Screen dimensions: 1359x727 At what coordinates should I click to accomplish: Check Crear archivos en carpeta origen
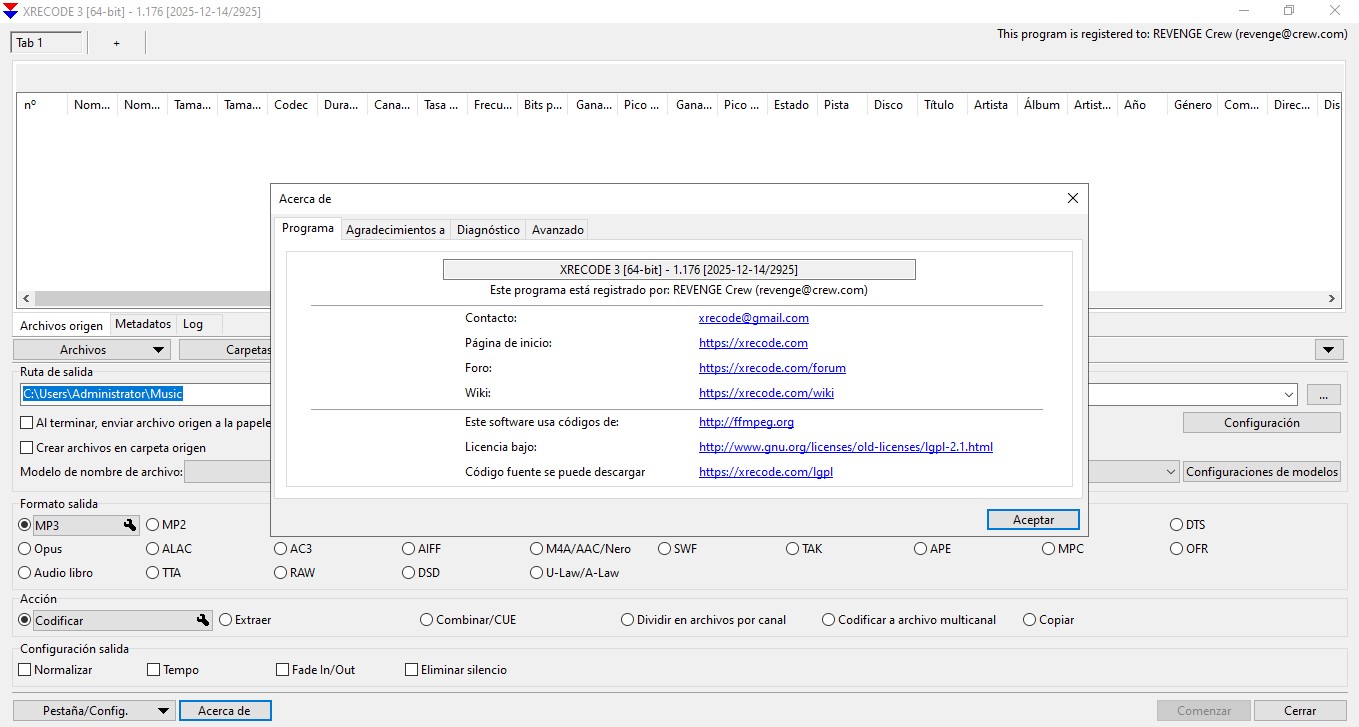(x=27, y=448)
